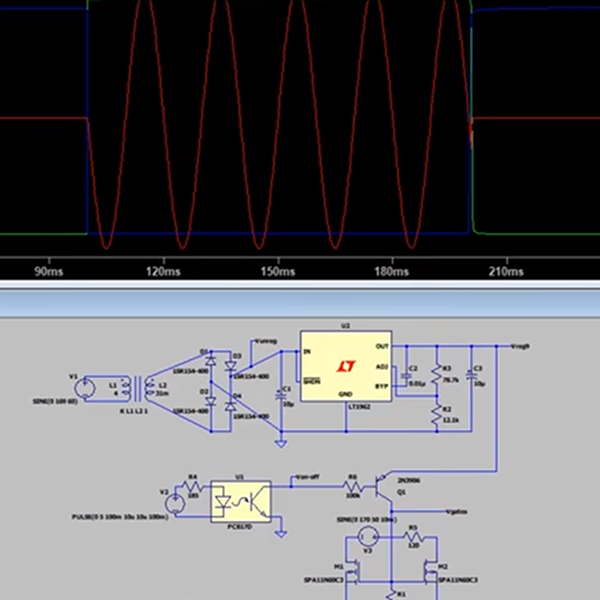The height and width of the screenshot is (600, 600).
Task: Select capacitor C1 symbol
Action: [281, 395]
